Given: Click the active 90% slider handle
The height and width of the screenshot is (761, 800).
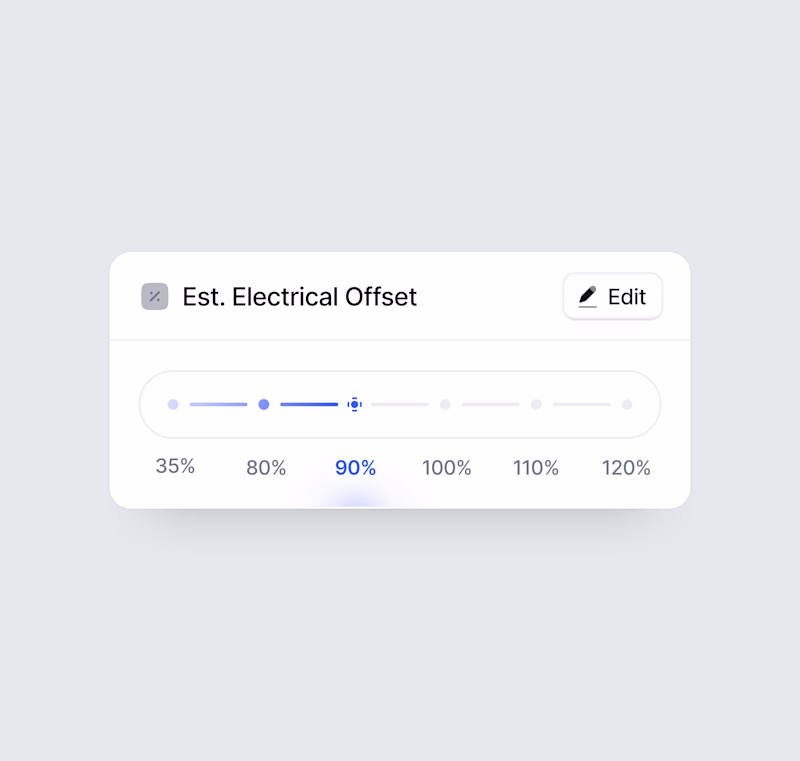Looking at the screenshot, I should pyautogui.click(x=354, y=404).
